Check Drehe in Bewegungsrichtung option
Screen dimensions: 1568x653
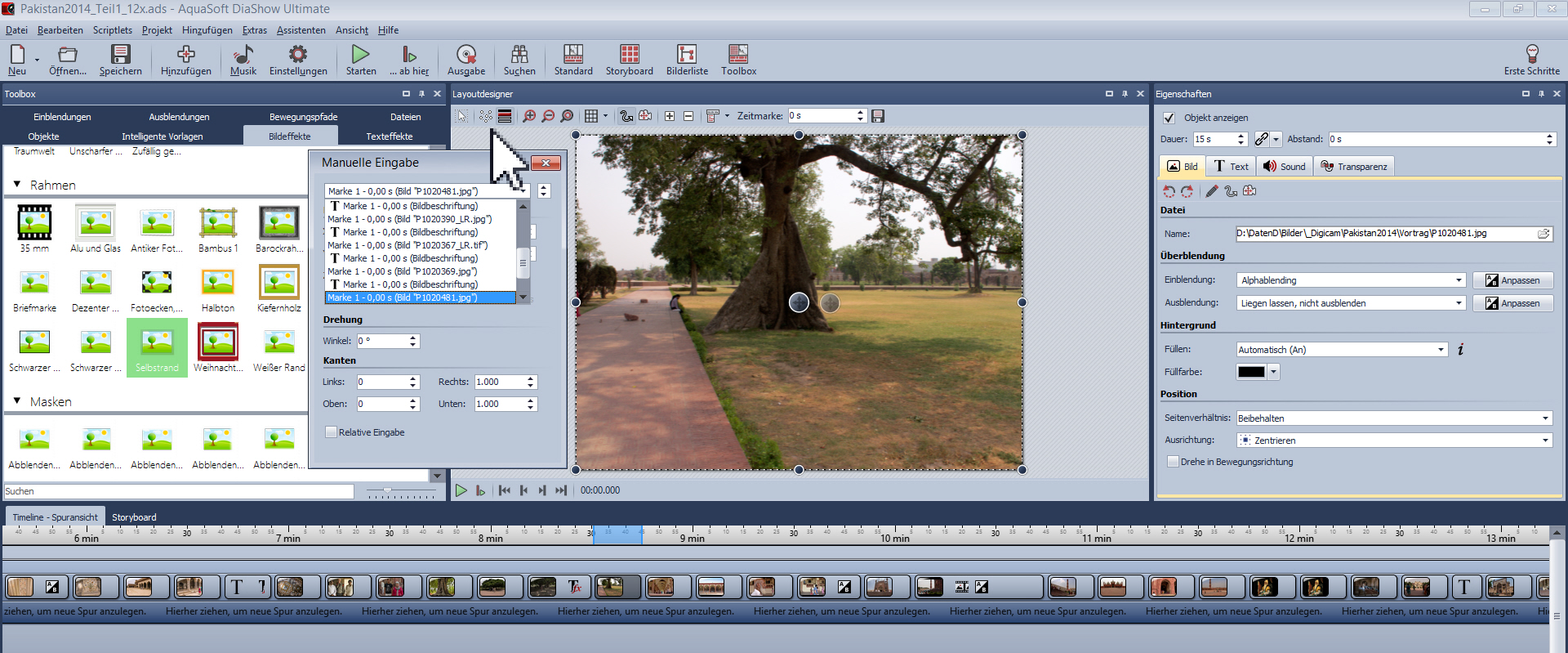pyautogui.click(x=1173, y=462)
